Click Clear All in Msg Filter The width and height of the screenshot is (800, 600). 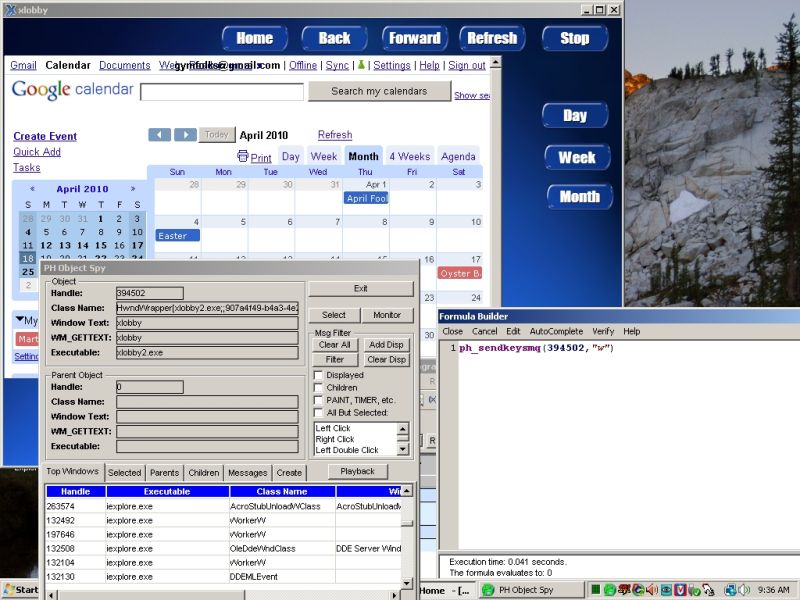(335, 344)
